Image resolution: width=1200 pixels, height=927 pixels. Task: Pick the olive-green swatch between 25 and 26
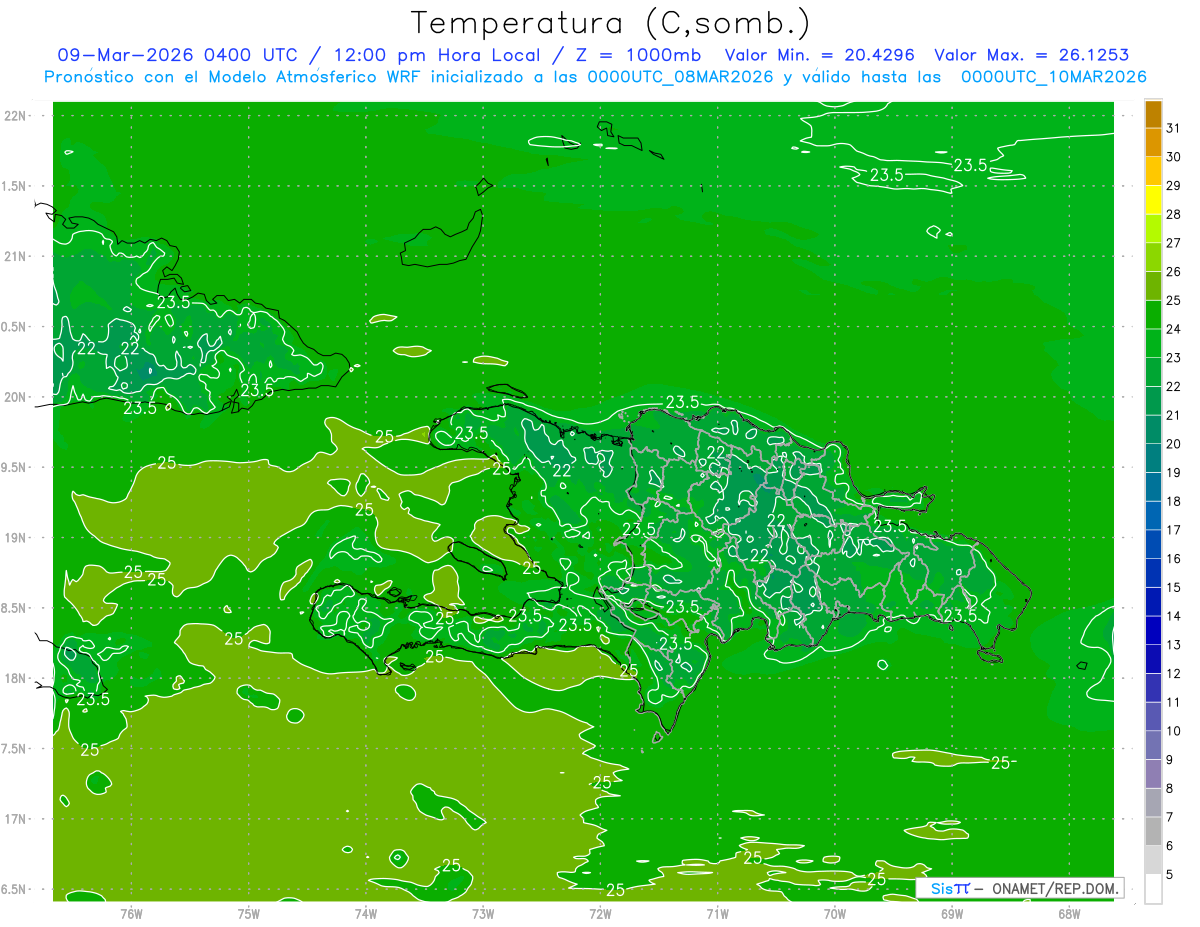tap(1153, 286)
